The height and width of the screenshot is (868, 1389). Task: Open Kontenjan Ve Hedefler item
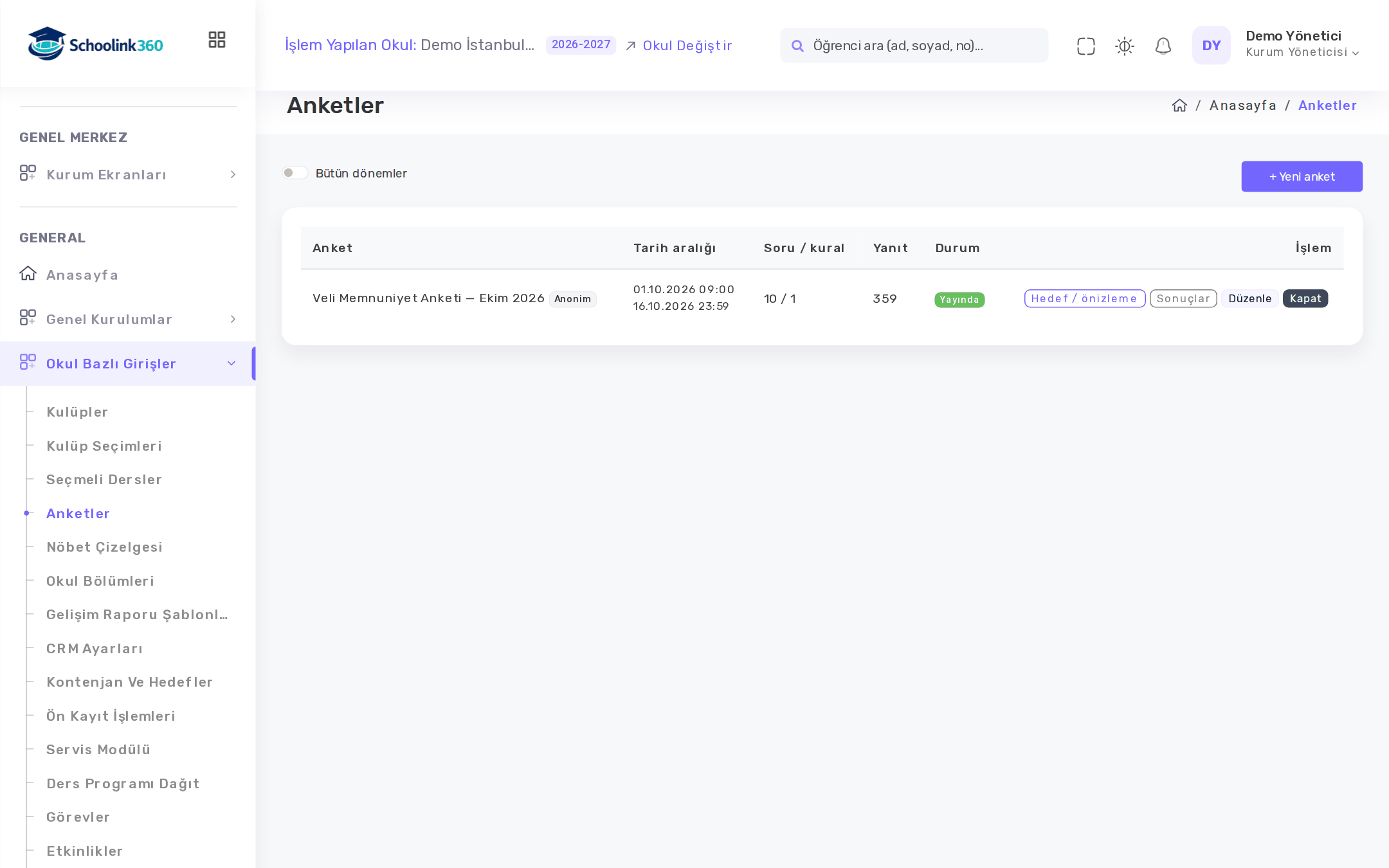coord(129,682)
